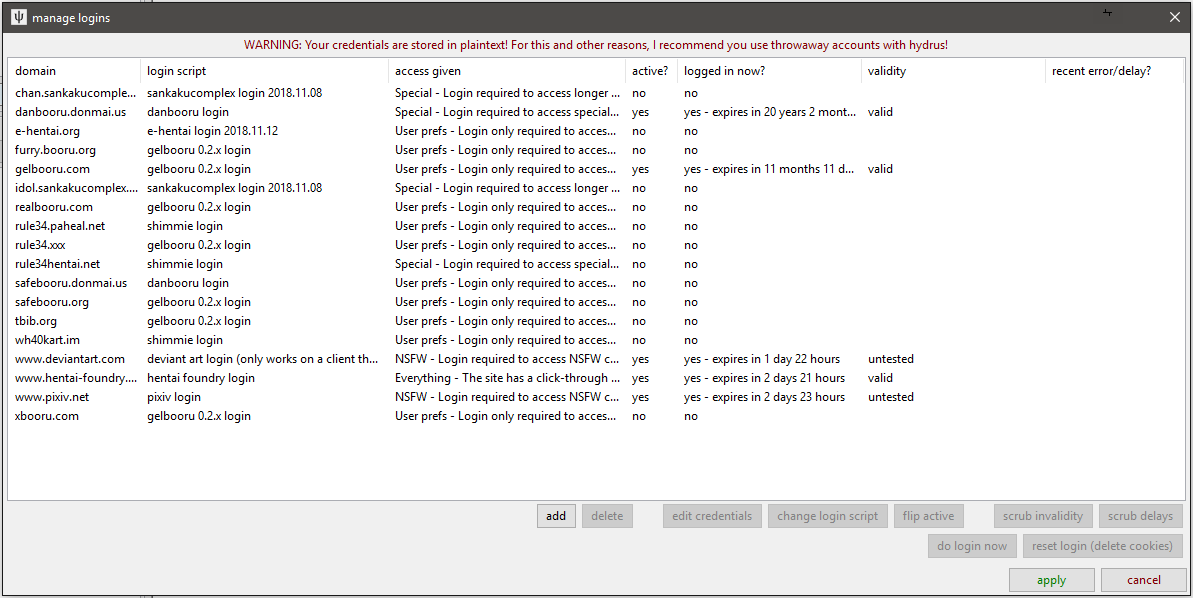Sort by the domain column header
This screenshot has width=1193, height=598.
pyautogui.click(x=75, y=71)
